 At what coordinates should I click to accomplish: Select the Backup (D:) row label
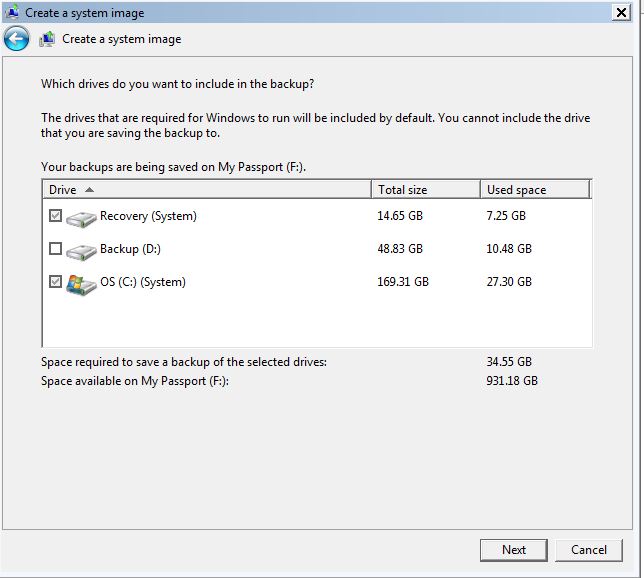point(130,249)
